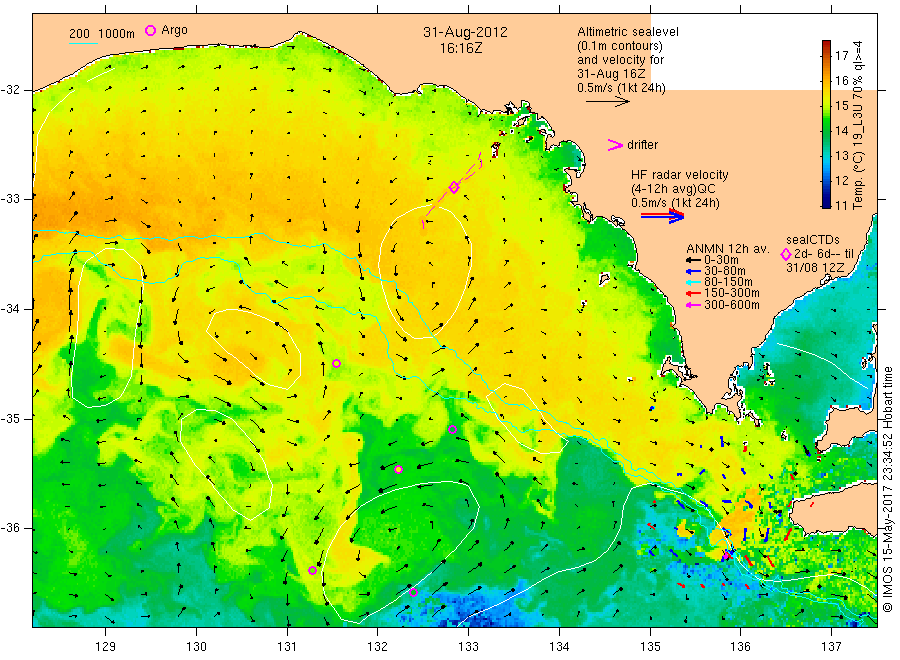Click the '300-600m' depth range label
Viewport: 900px width, 660px height.
(732, 305)
